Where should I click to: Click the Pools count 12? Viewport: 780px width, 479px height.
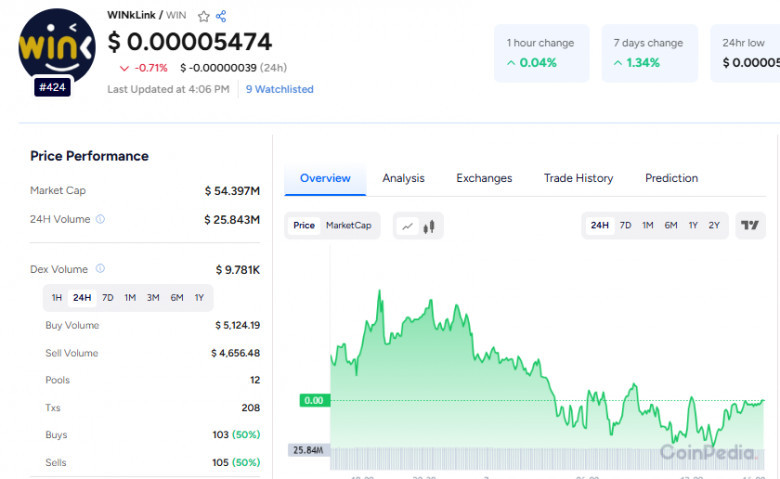coord(255,380)
